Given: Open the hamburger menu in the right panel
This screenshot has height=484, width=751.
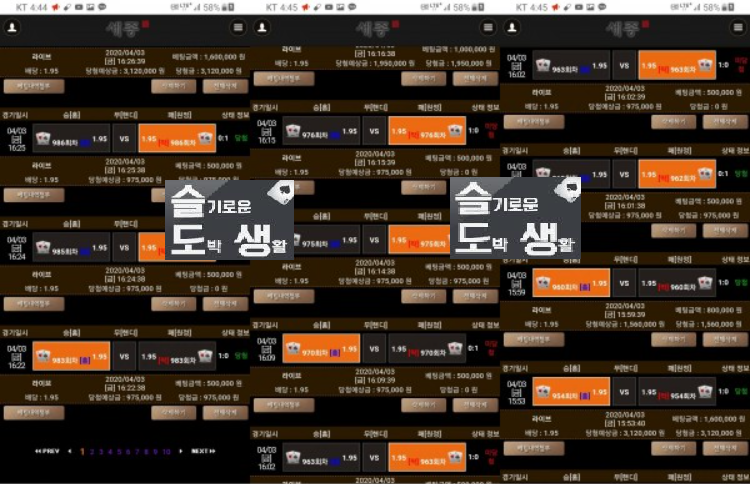Looking at the screenshot, I should (x=738, y=28).
